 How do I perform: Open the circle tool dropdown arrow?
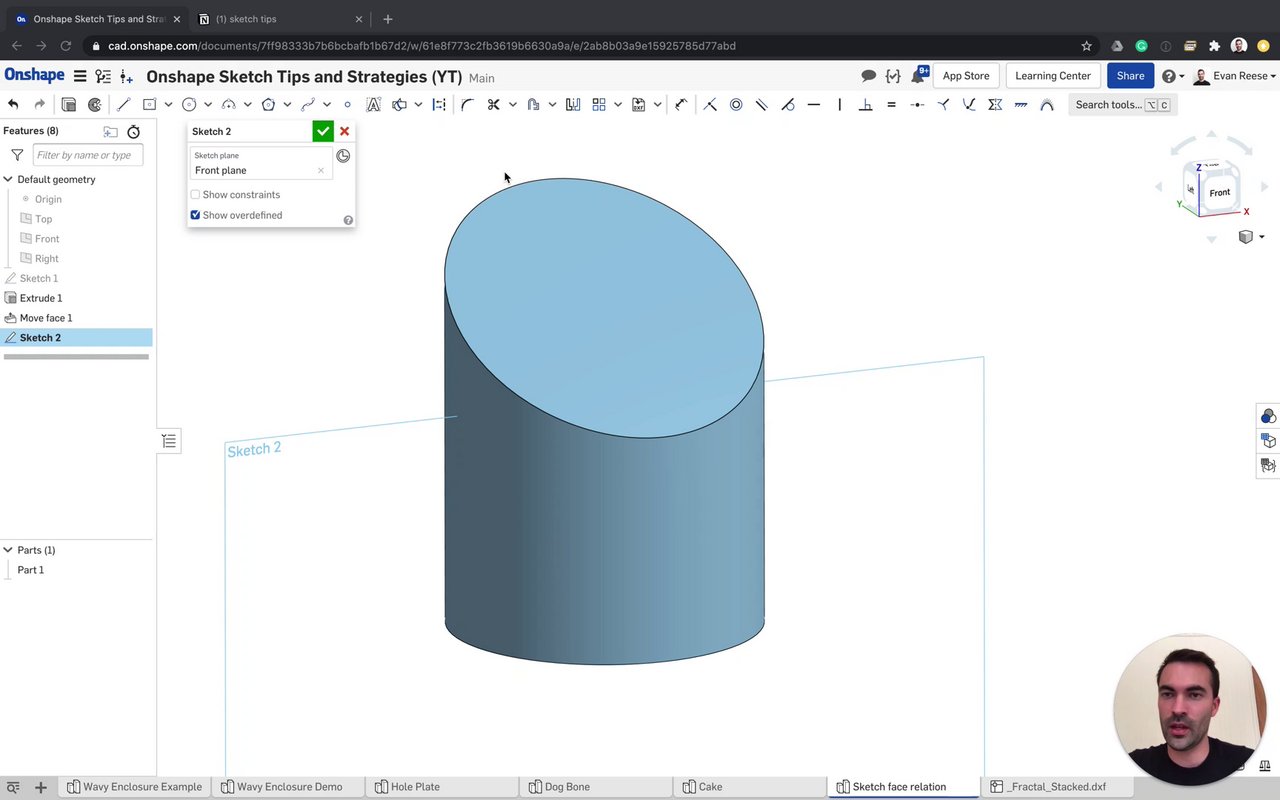coord(207,105)
